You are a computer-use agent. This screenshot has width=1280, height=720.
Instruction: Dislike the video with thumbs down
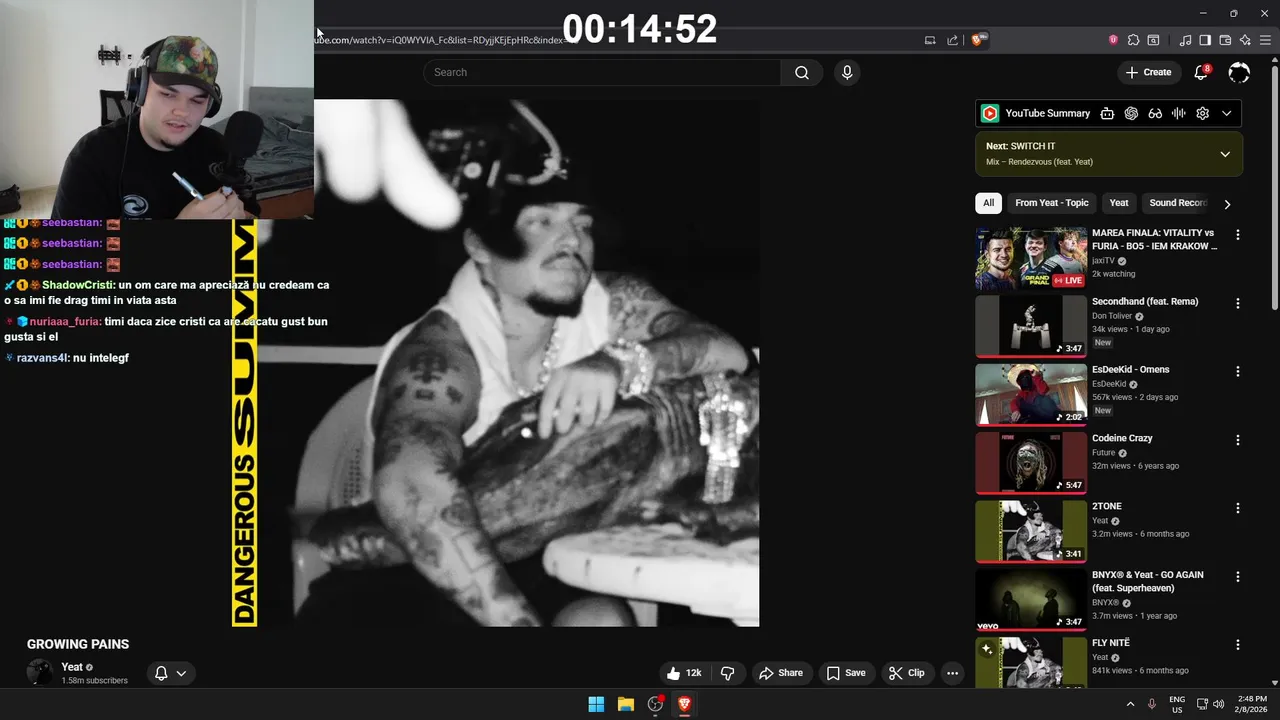(728, 673)
